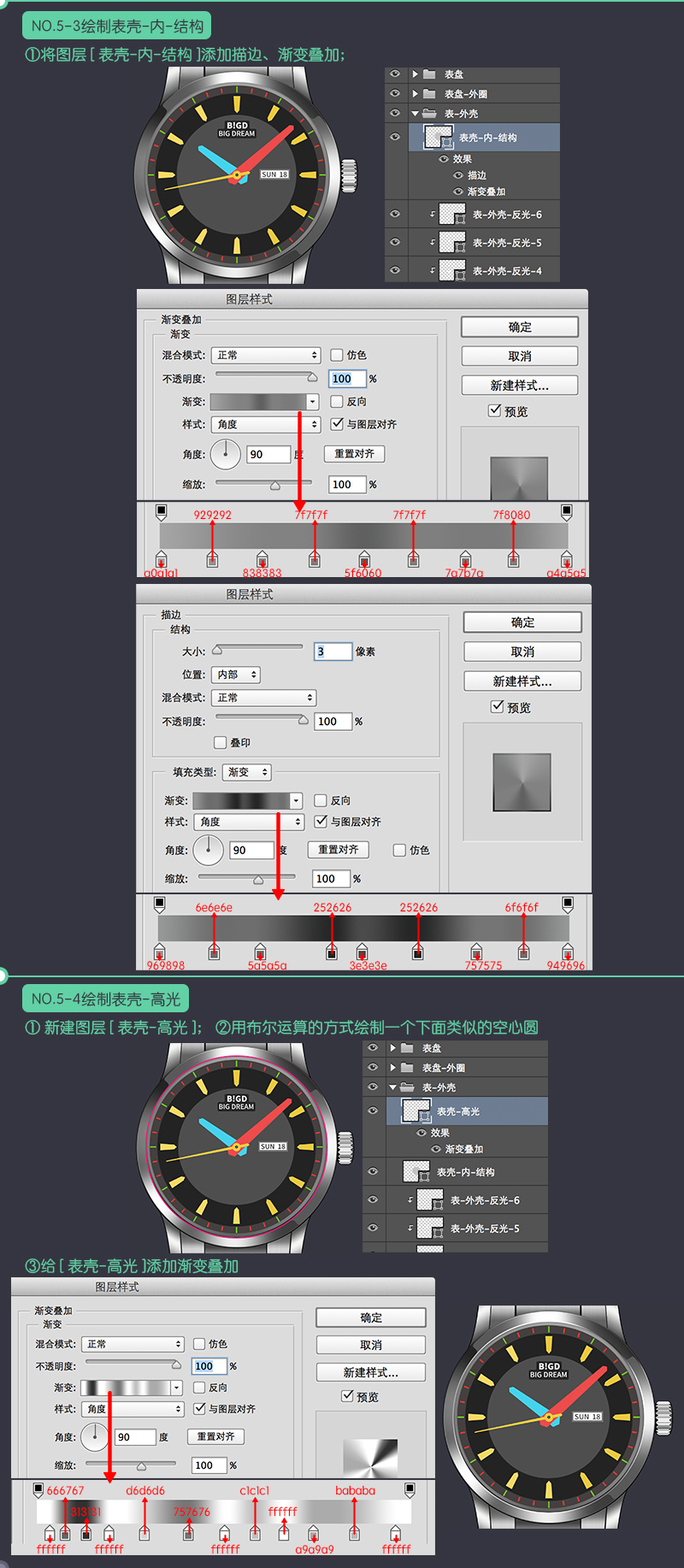Select the 949696 stroke gradient color stop
The width and height of the screenshot is (684, 1568).
(x=567, y=952)
